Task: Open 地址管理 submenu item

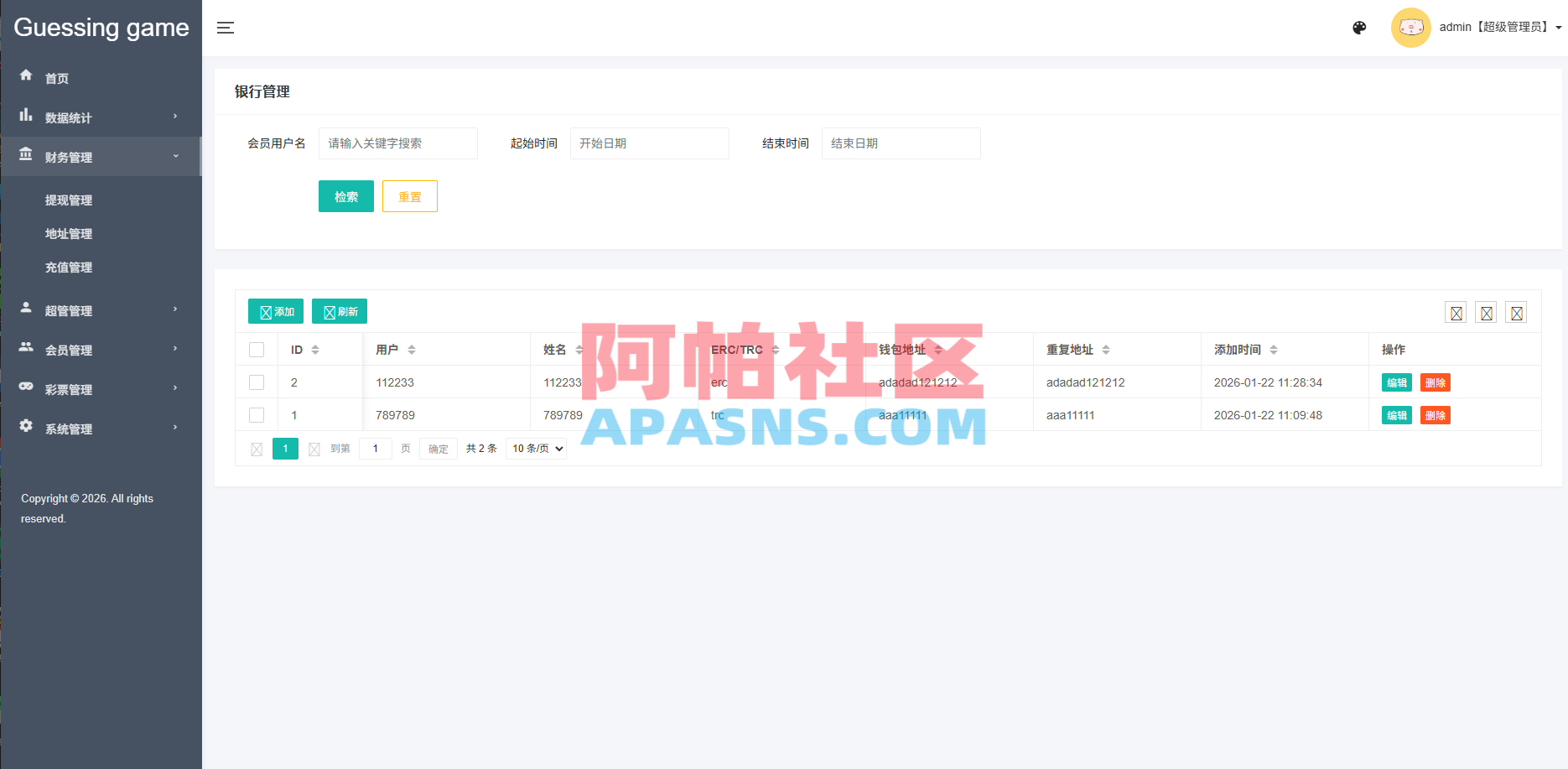Action: pos(69,234)
